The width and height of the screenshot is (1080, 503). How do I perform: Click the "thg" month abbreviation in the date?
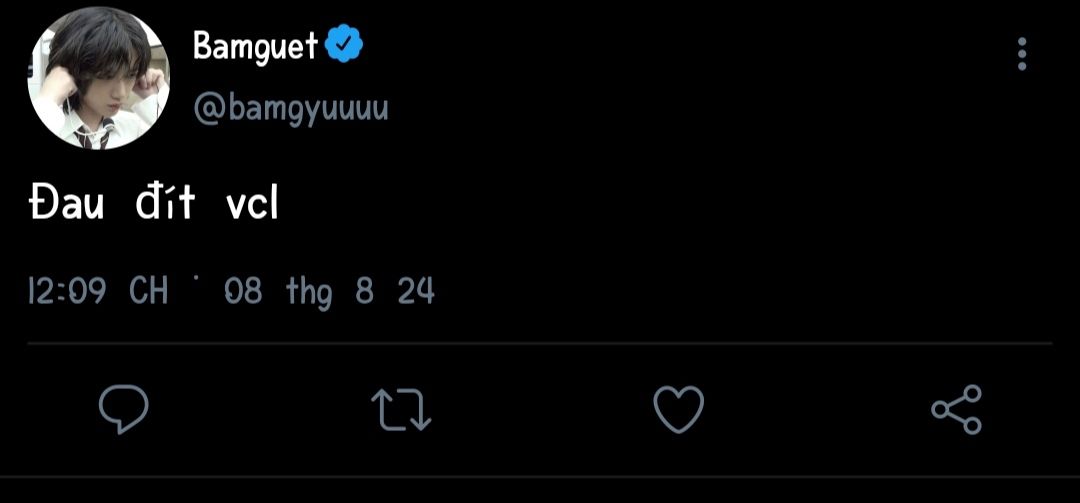pyautogui.click(x=308, y=292)
